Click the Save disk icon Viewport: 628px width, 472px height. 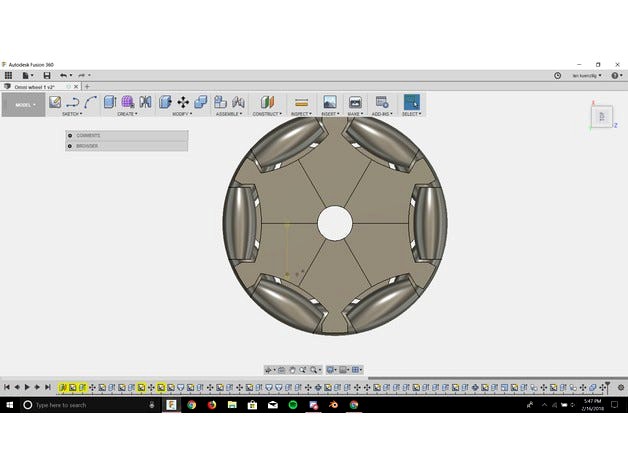[x=47, y=75]
